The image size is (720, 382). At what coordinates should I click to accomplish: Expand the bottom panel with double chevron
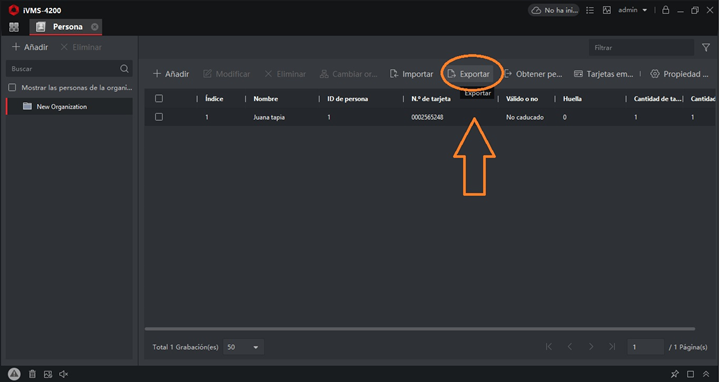706,374
